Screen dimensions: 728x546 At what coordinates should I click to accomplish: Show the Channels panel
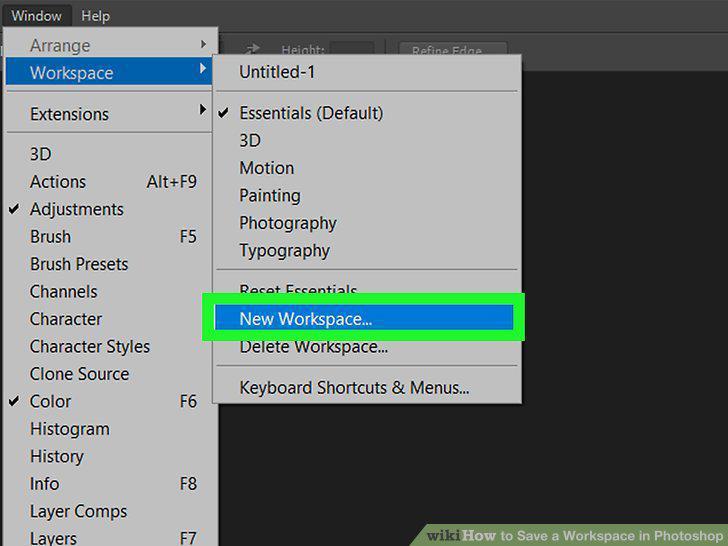tap(109, 292)
